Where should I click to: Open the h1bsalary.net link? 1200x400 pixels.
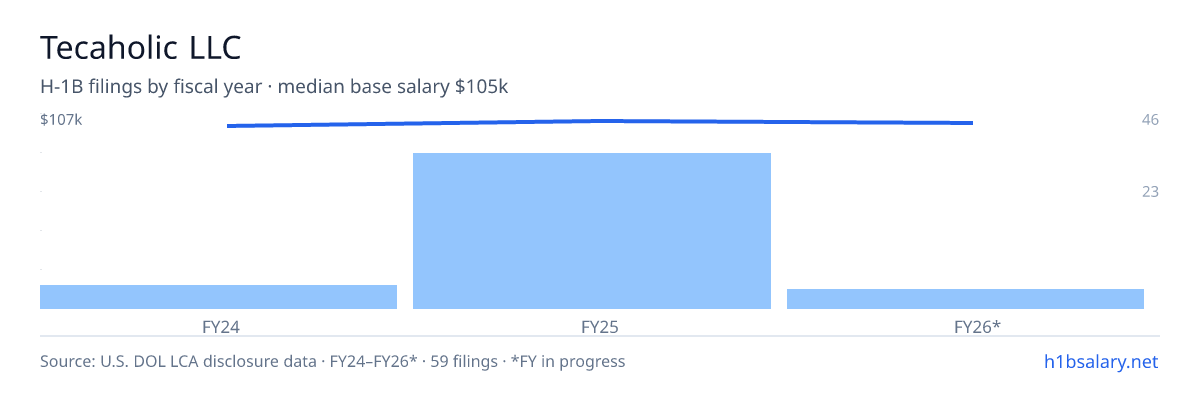1100,361
